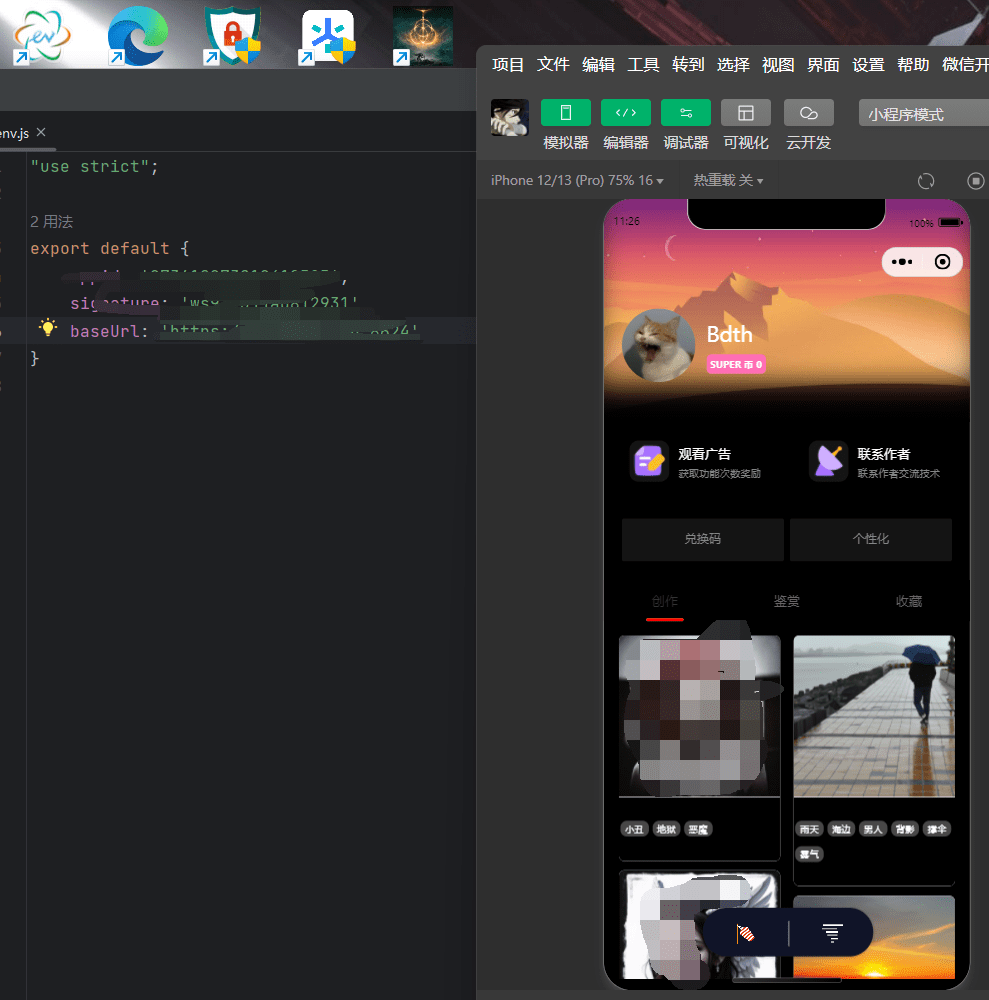Screen dimensions: 989x1000
Task: Tap the 兑换码 redeem code button
Action: point(703,539)
